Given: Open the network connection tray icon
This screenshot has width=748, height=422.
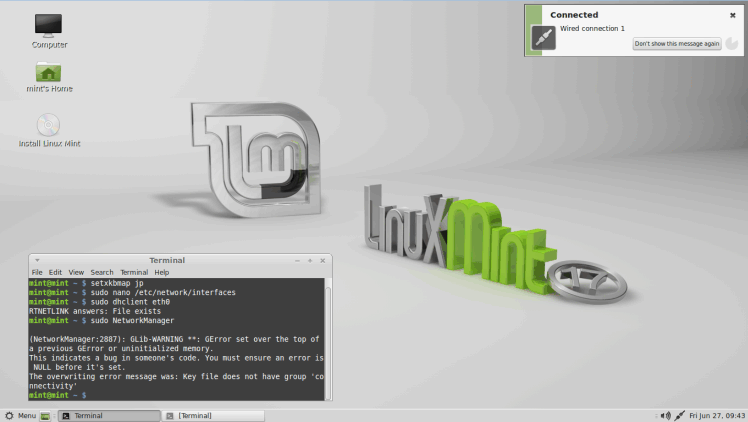Looking at the screenshot, I should (680, 416).
